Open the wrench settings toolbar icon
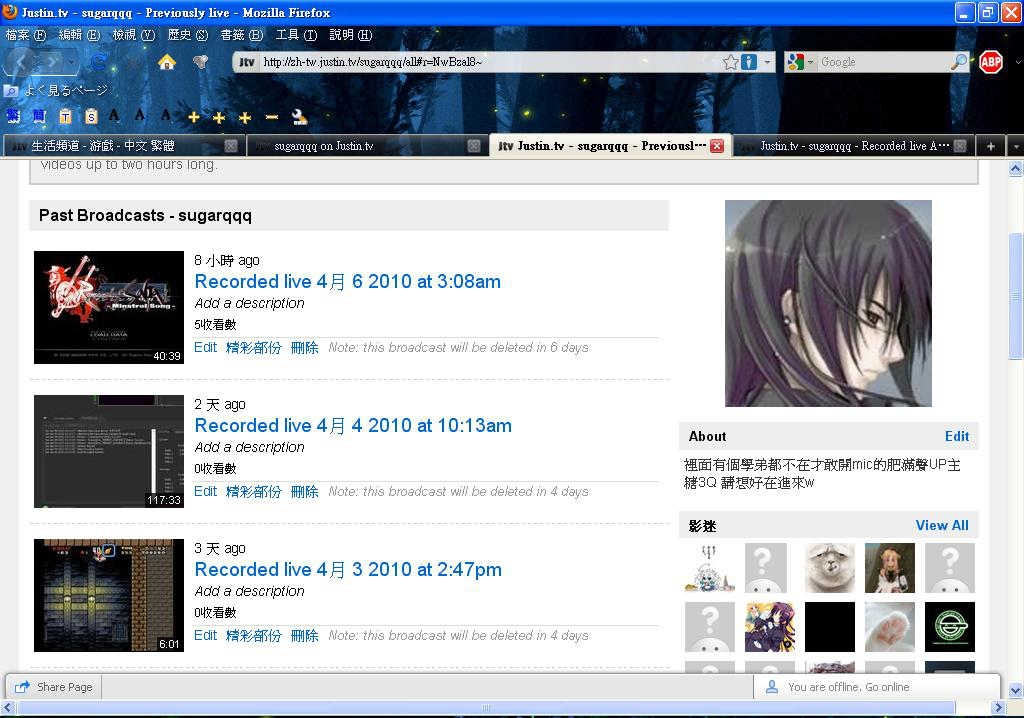This screenshot has width=1024, height=718. click(x=299, y=117)
